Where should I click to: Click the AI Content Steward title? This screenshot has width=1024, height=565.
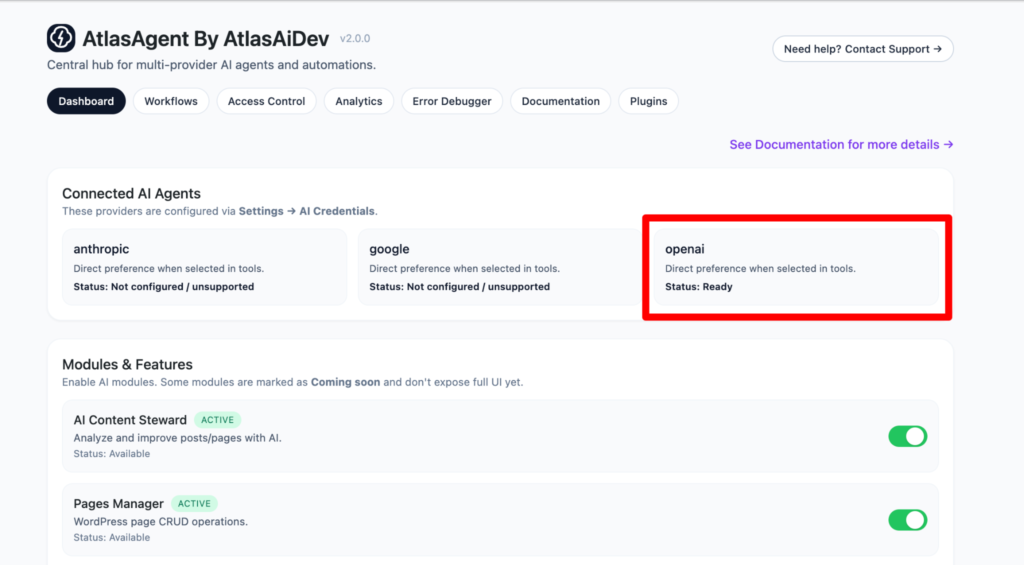tap(130, 420)
